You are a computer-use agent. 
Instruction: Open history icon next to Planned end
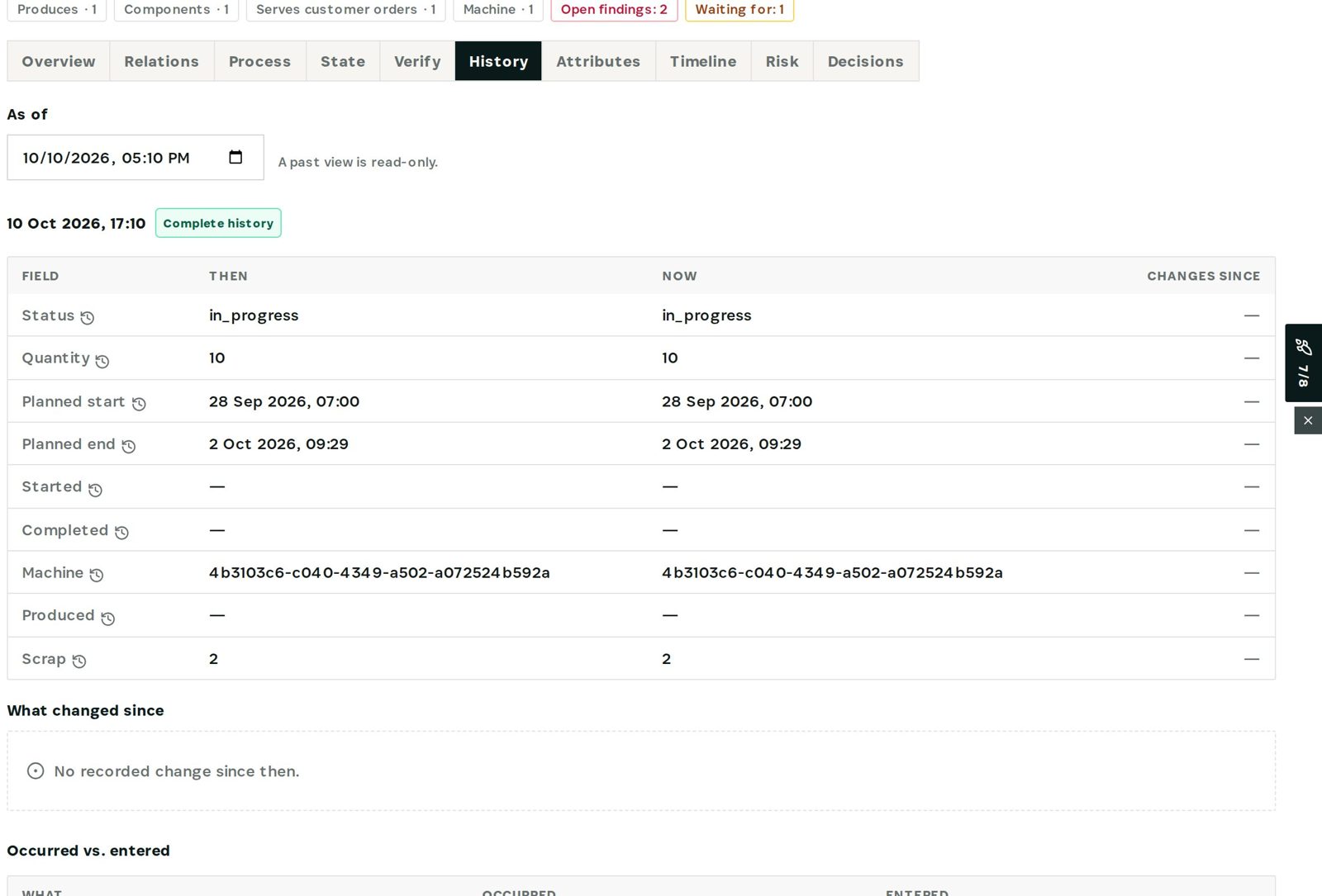129,447
